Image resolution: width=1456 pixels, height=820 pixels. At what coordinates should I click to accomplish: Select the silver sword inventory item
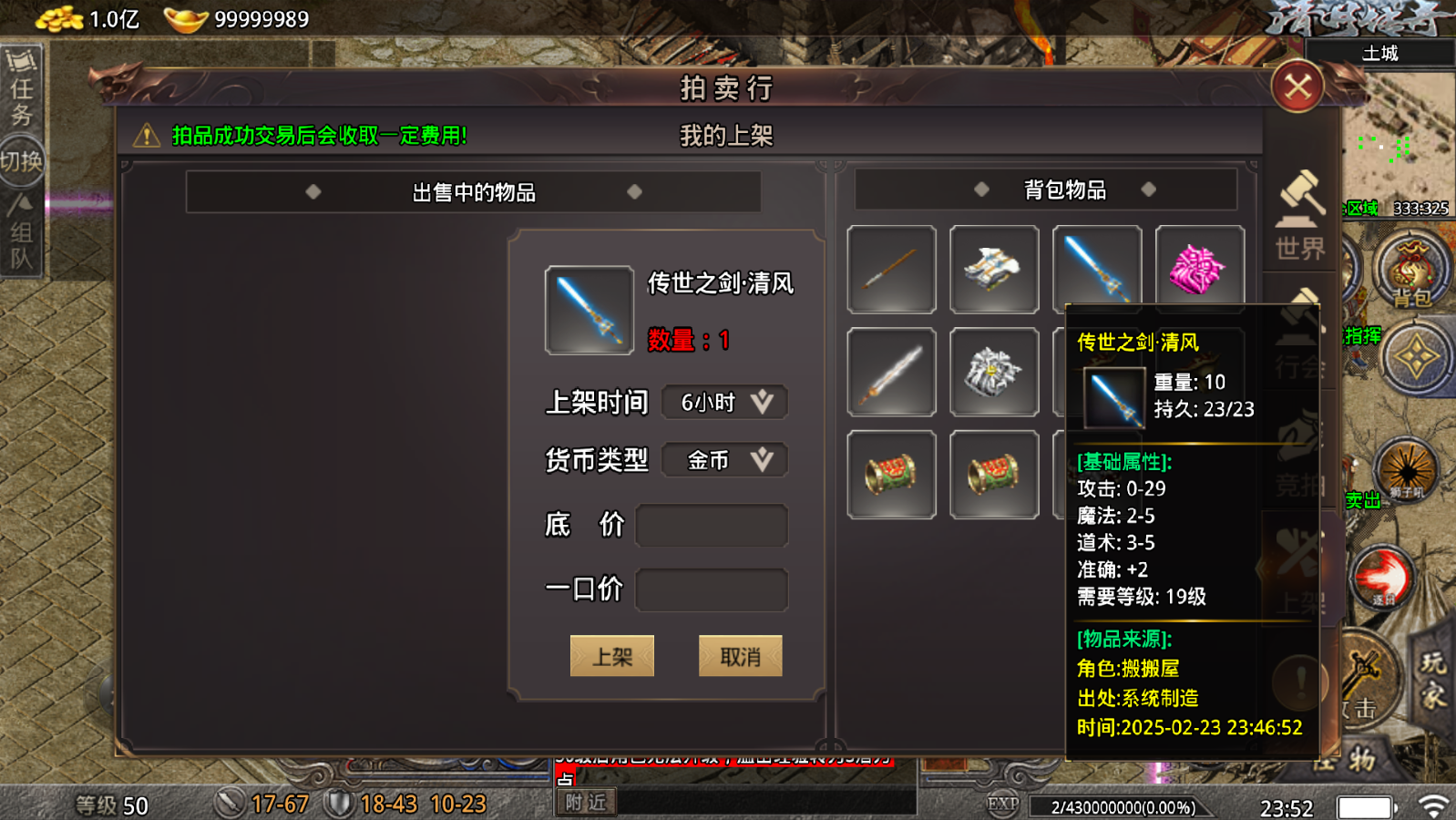(891, 373)
